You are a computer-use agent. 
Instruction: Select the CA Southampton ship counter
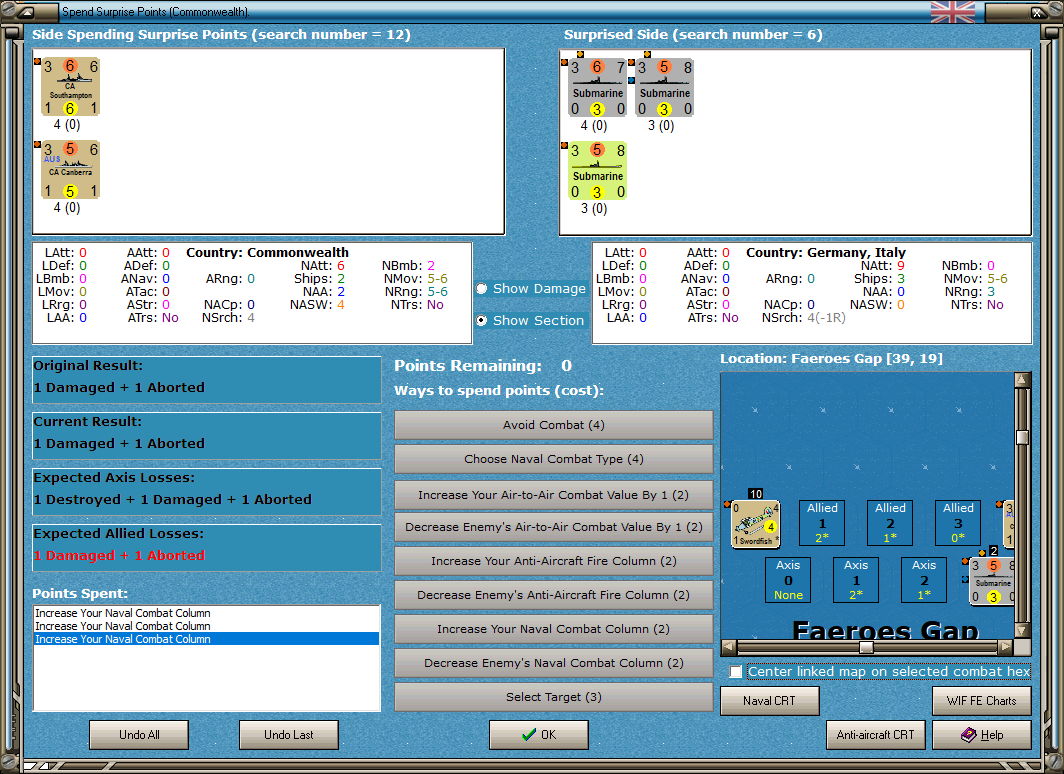point(71,87)
